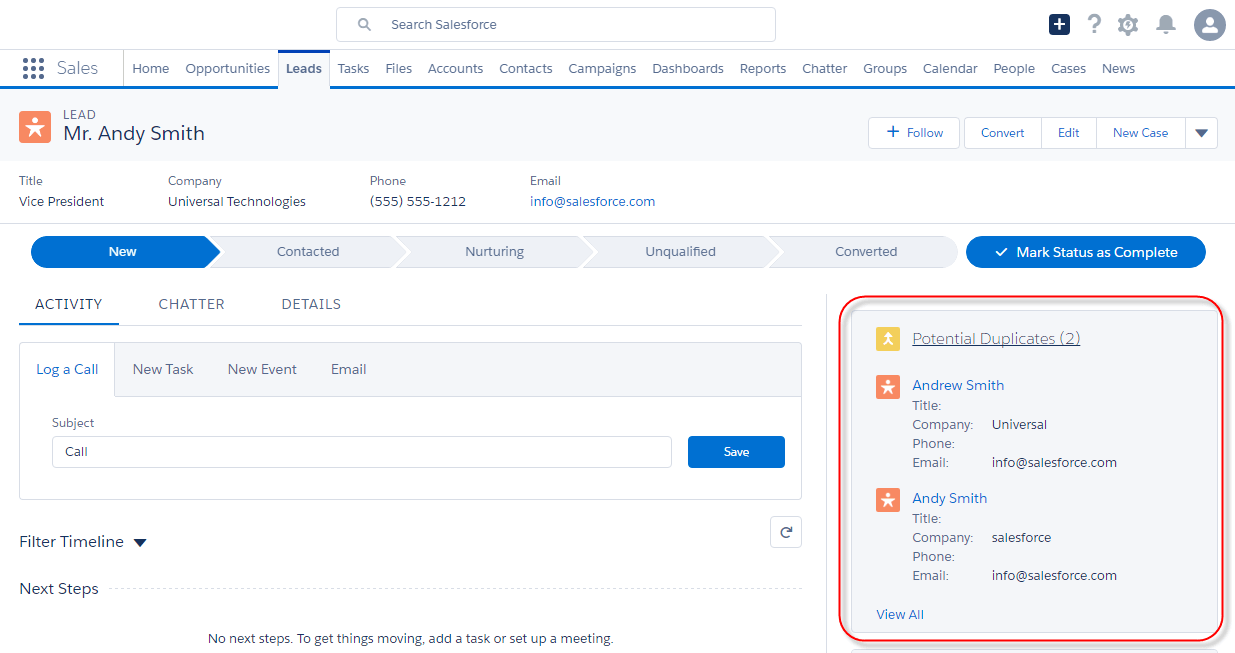Click the lead icon beside Andy Smith

888,500
